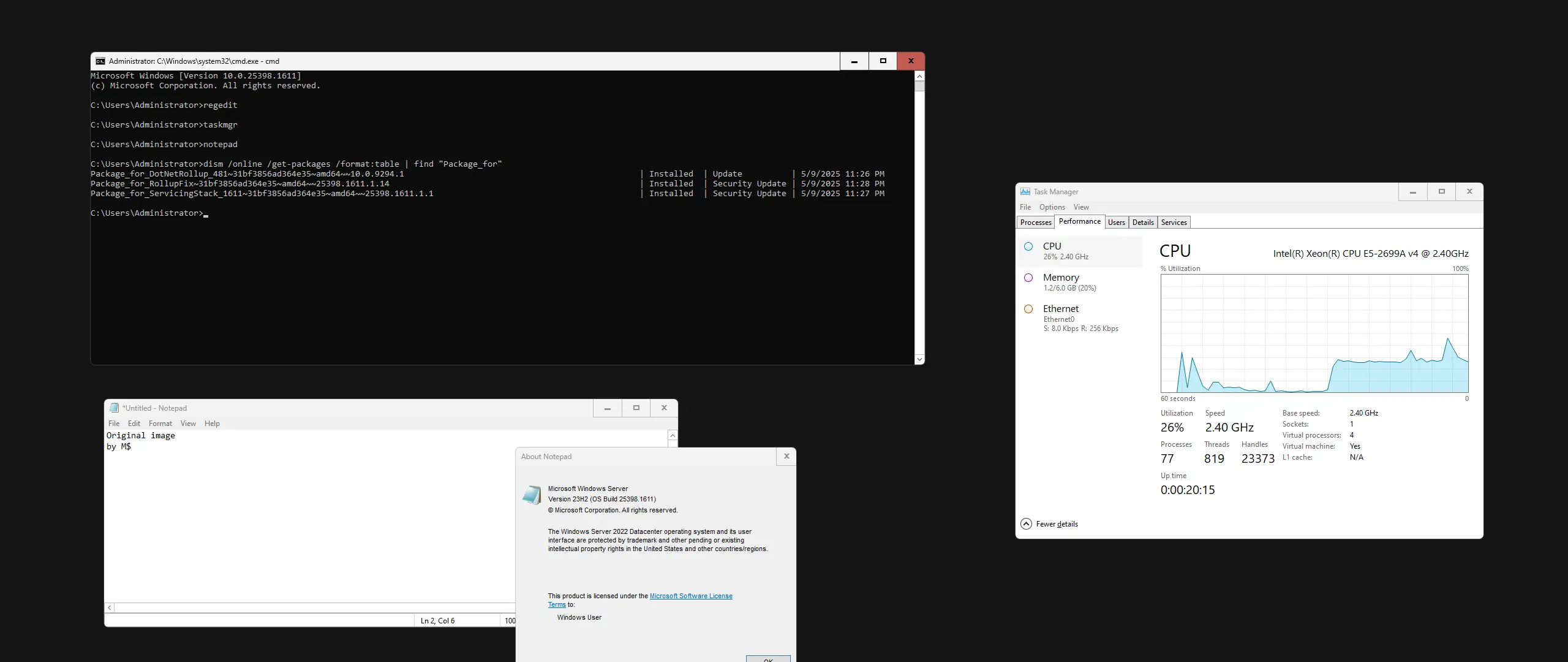Viewport: 1568px width, 662px height.
Task: Click the Notepad title bar icon
Action: [114, 408]
